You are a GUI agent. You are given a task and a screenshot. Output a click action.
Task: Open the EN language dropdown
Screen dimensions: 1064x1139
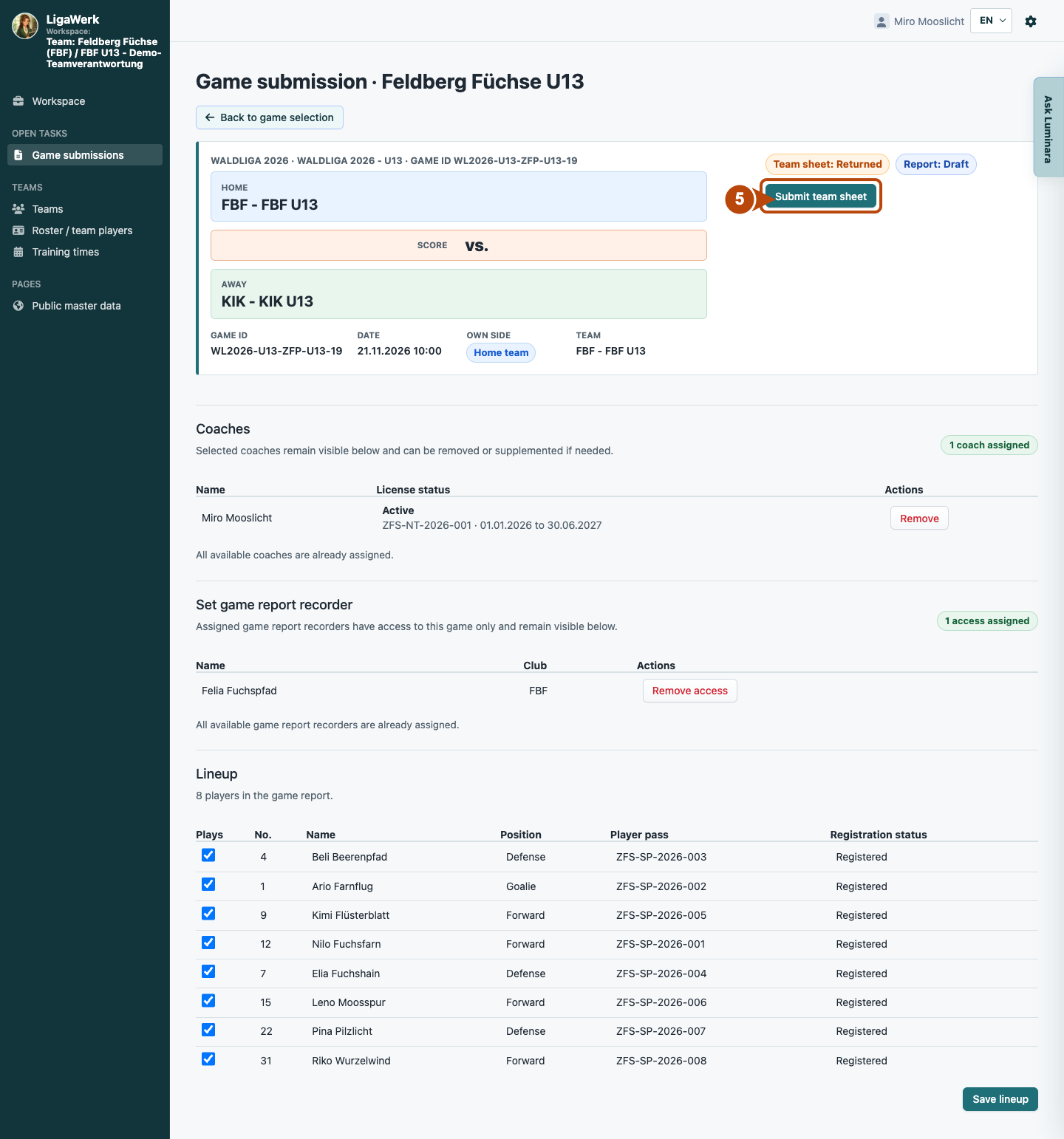pos(991,21)
